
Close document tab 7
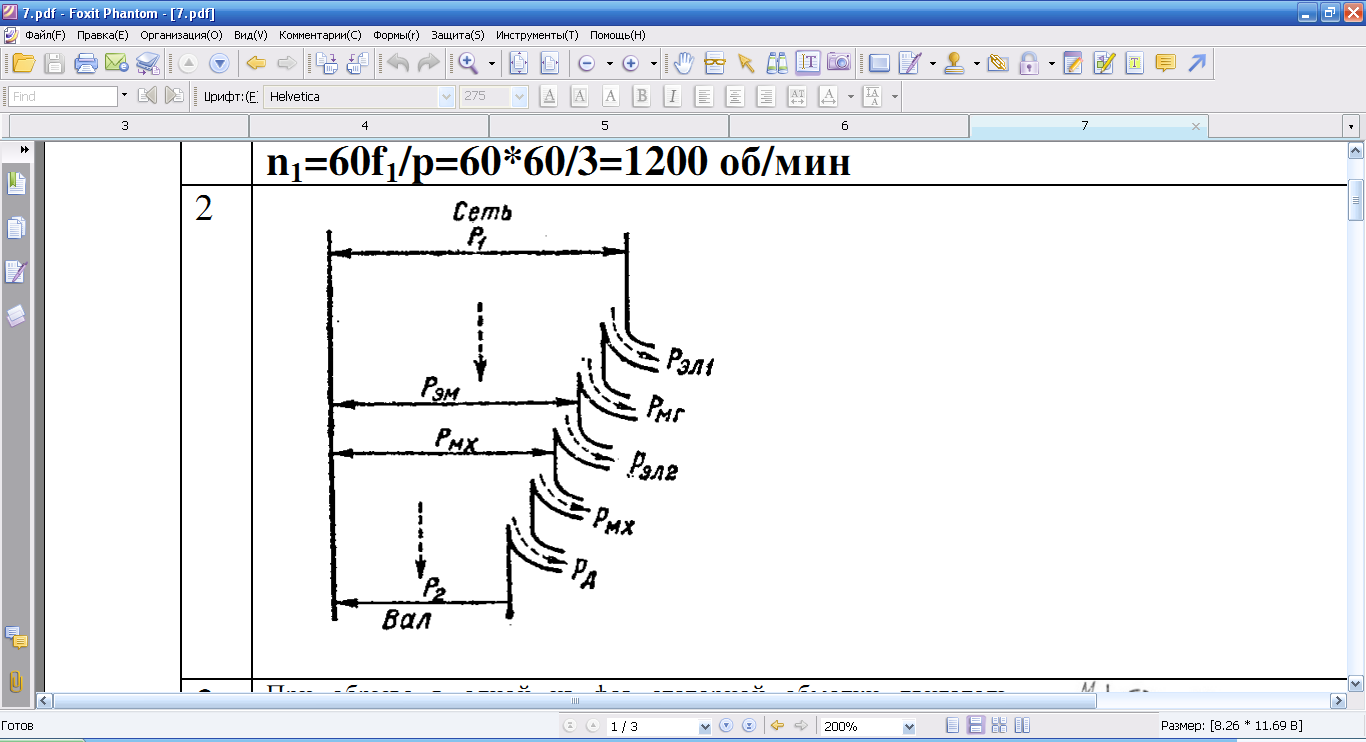coord(1197,127)
